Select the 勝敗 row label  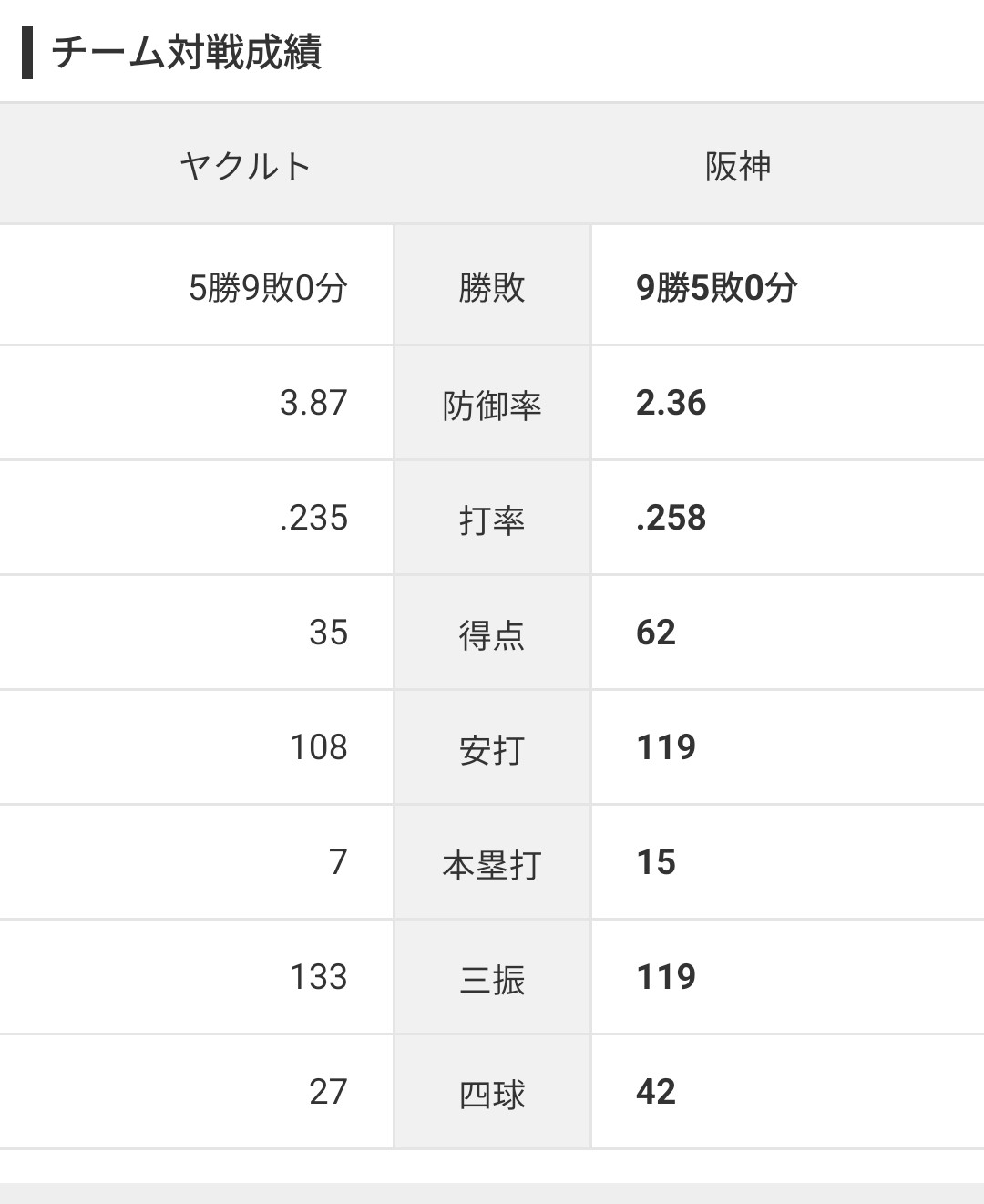(x=492, y=288)
